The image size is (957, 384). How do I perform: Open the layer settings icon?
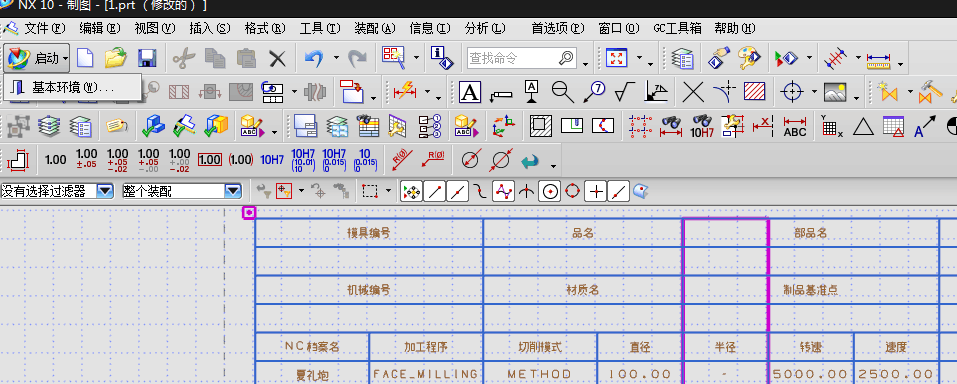click(x=682, y=59)
